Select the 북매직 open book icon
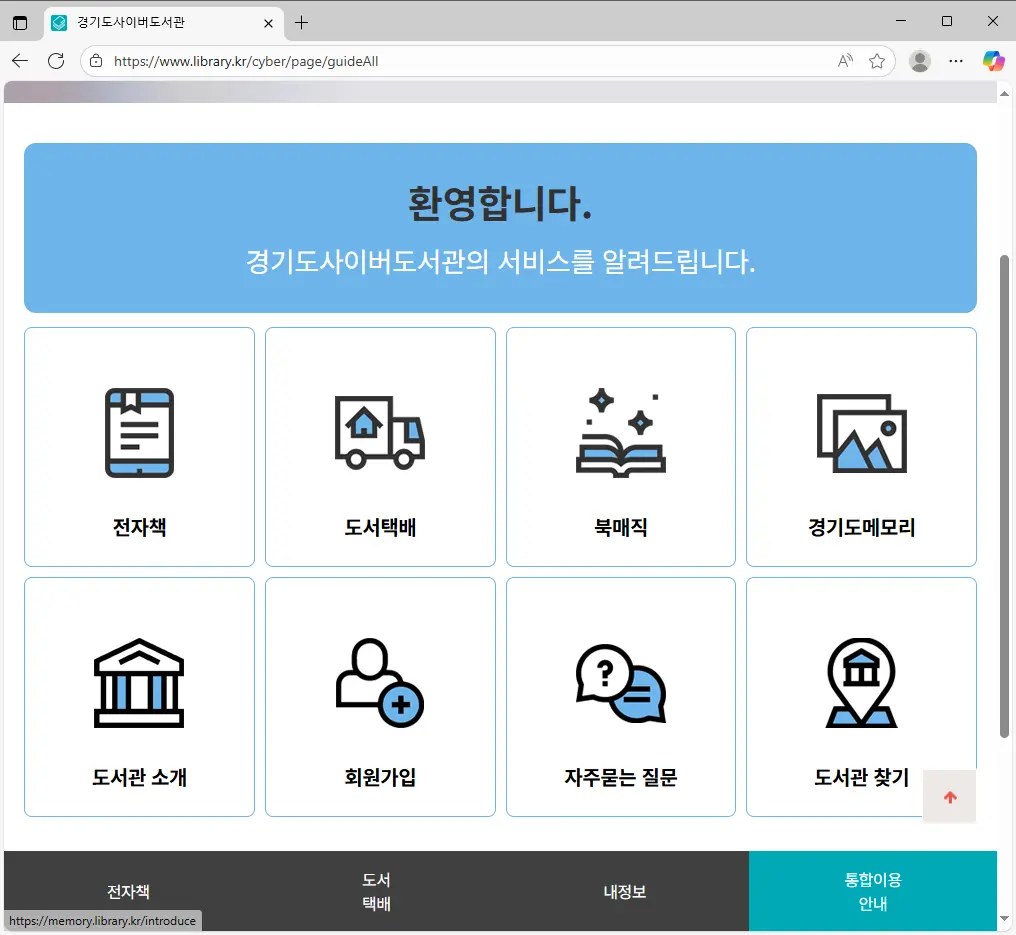The height and width of the screenshot is (935, 1016). pos(621,433)
